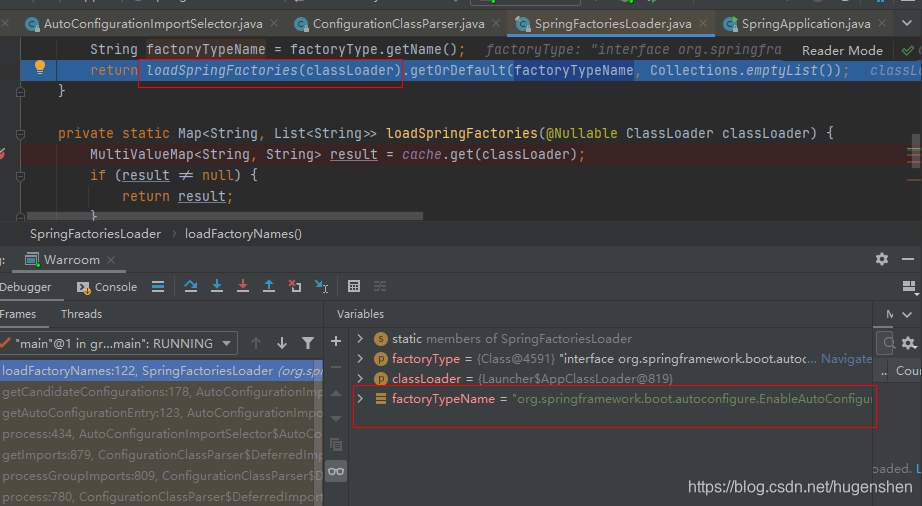Screen dimensions: 922x506
Task: Click Step Into debugger icon
Action: [217, 286]
